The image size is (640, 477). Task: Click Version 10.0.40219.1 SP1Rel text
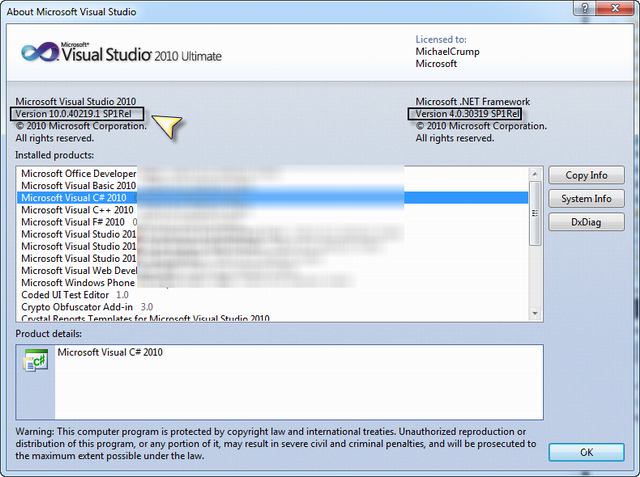(x=73, y=114)
